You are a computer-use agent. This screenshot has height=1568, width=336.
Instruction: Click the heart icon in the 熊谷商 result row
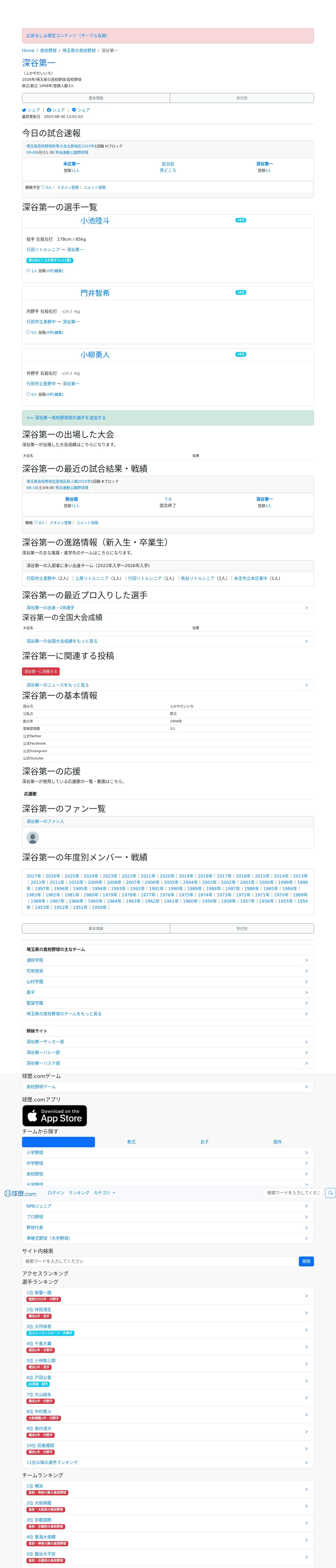tap(36, 523)
